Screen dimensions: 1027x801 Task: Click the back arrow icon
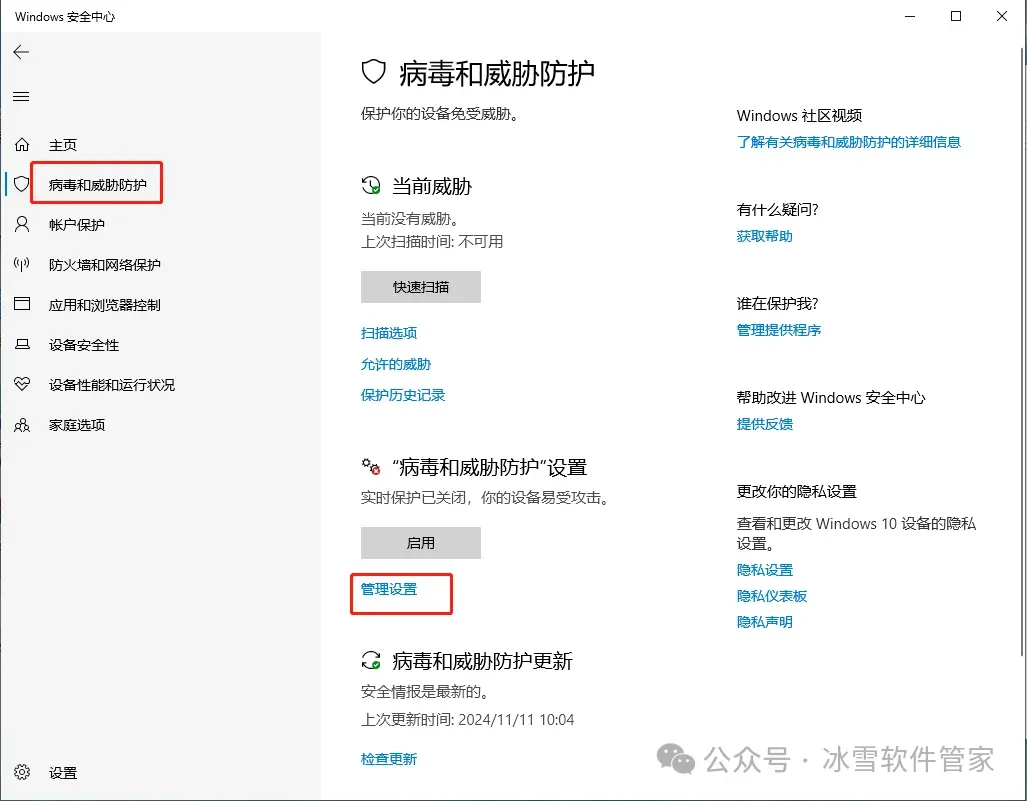click(21, 52)
